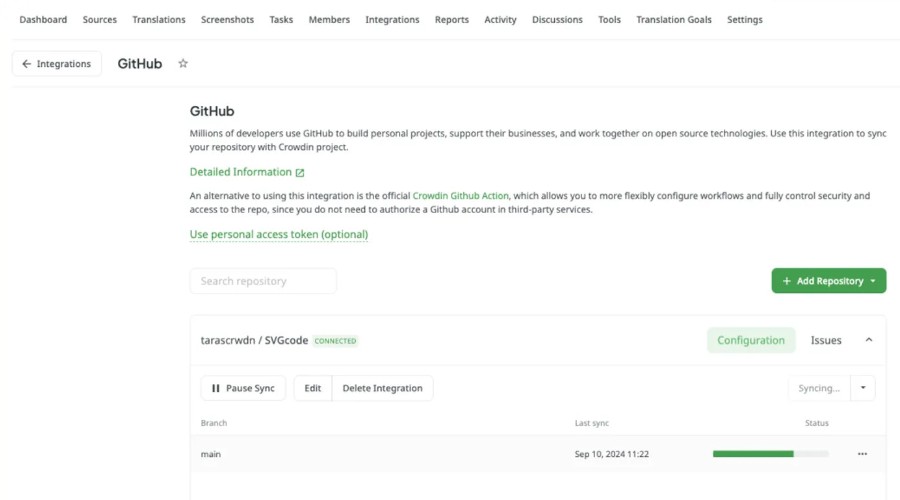
Task: Select the main branch row
Action: pos(538,454)
